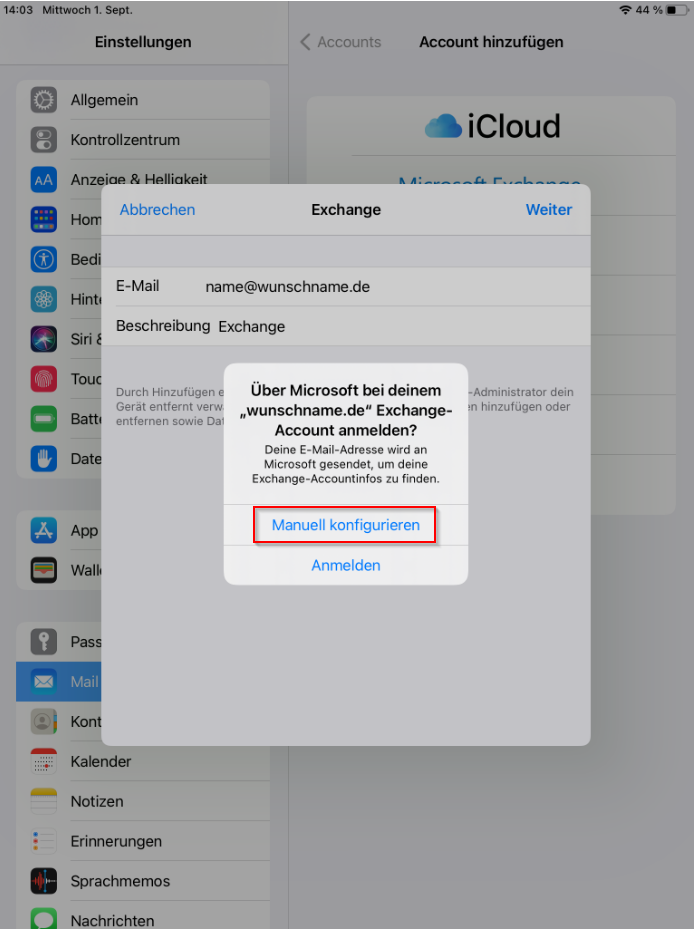
Task: Select the Anzeige & Helligkeit icon
Action: 43,180
